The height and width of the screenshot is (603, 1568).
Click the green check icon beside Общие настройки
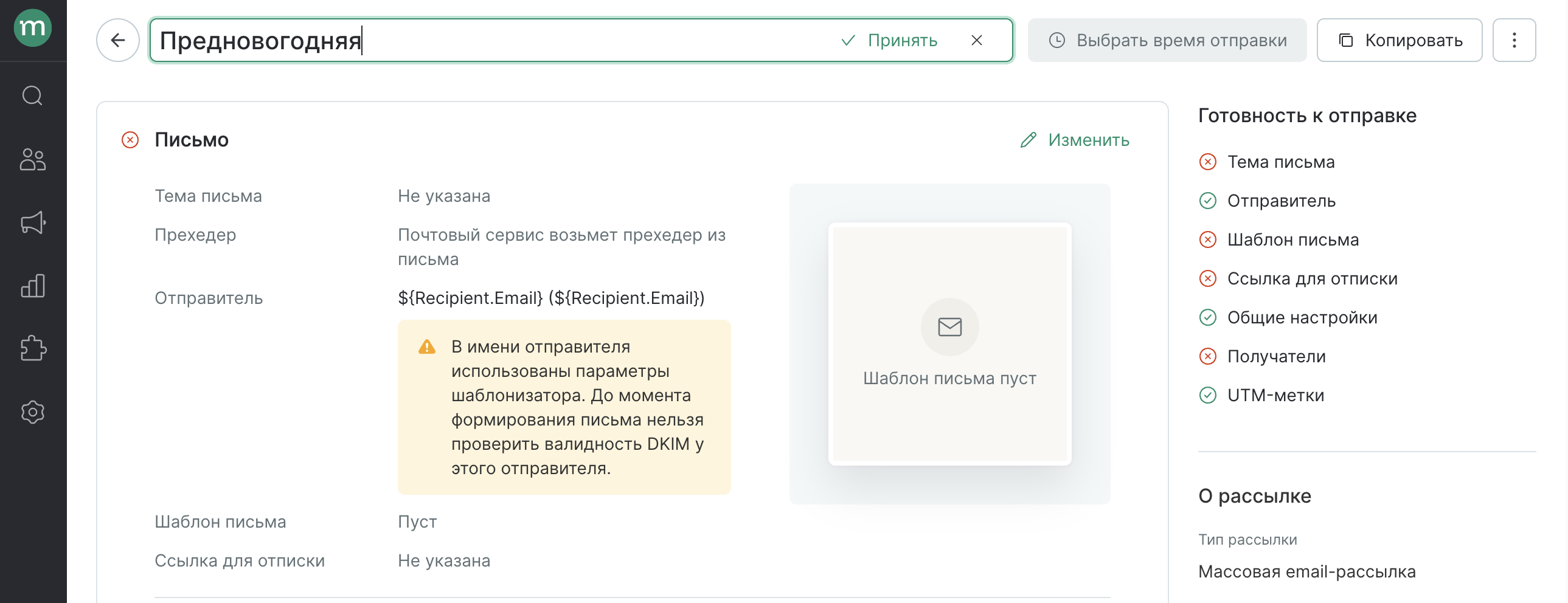[1208, 318]
